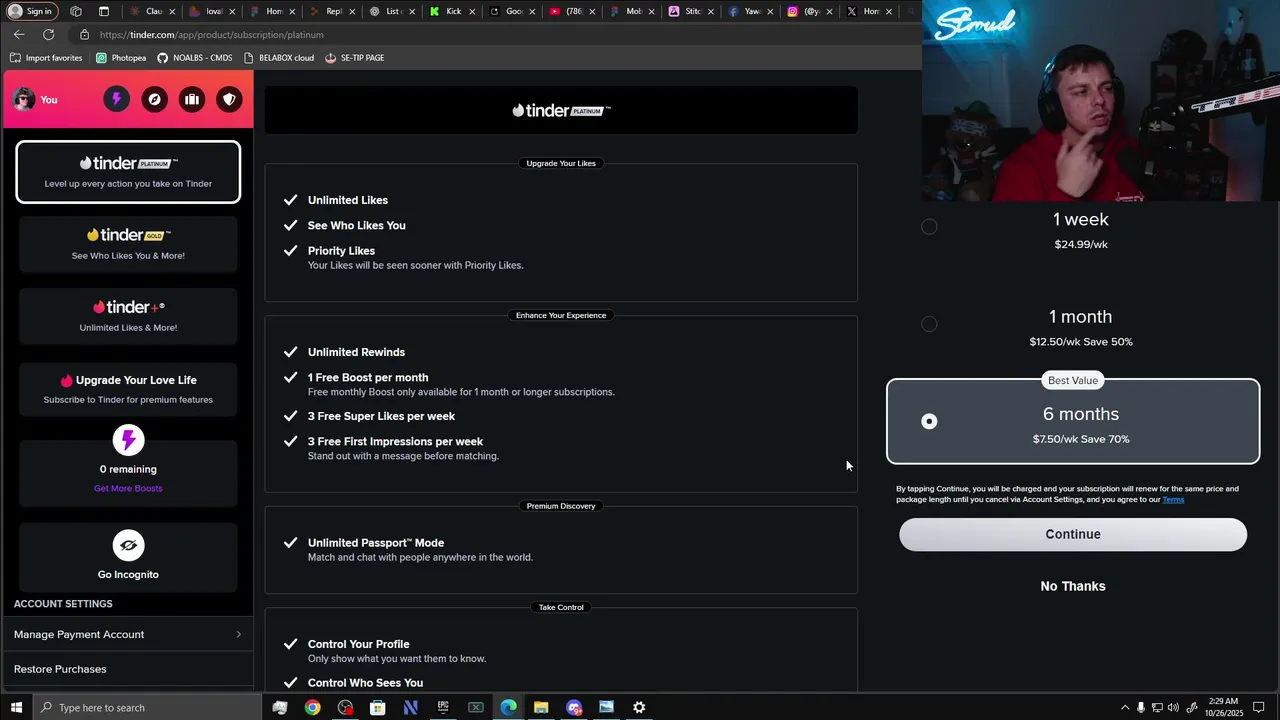1280x720 pixels.
Task: Open Chrome from the taskbar
Action: (312, 707)
